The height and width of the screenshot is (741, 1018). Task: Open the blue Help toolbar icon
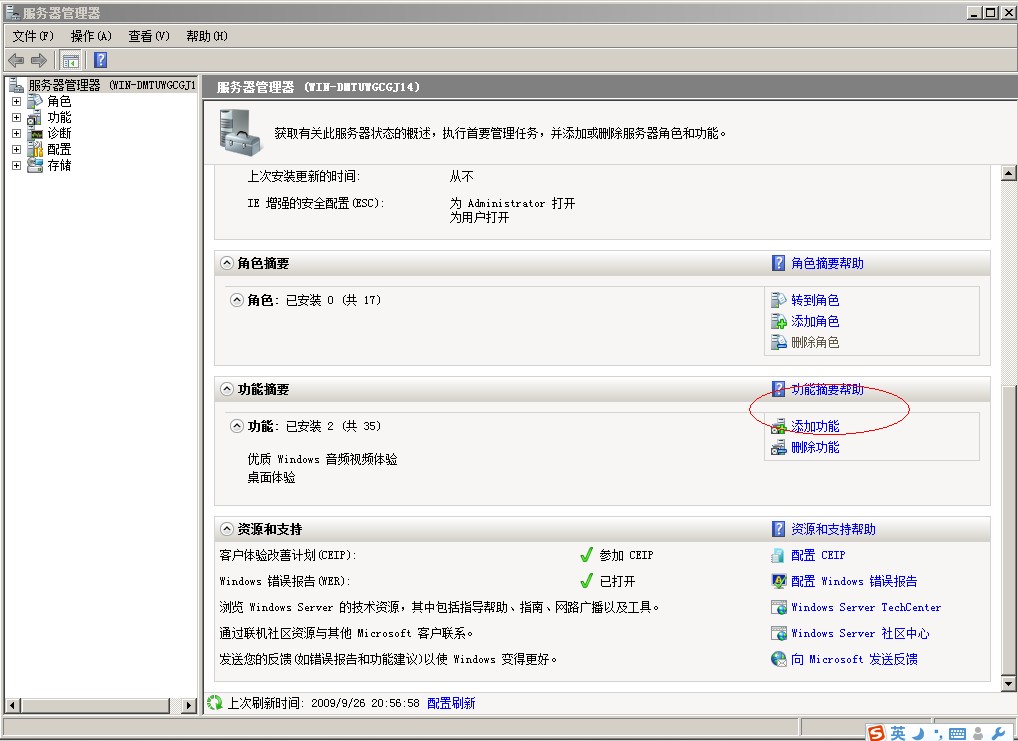101,60
